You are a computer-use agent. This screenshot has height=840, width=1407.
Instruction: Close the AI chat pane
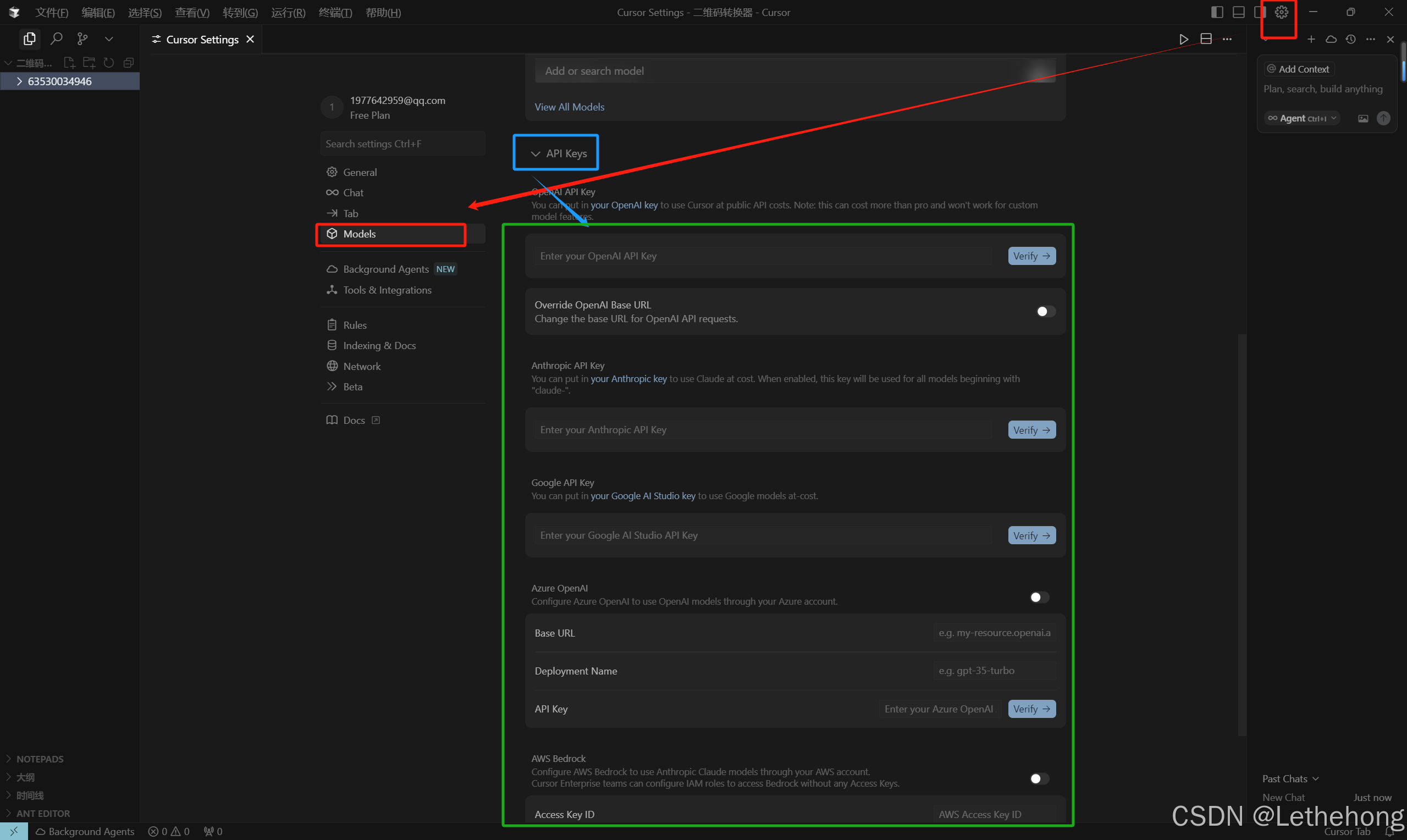[1391, 39]
